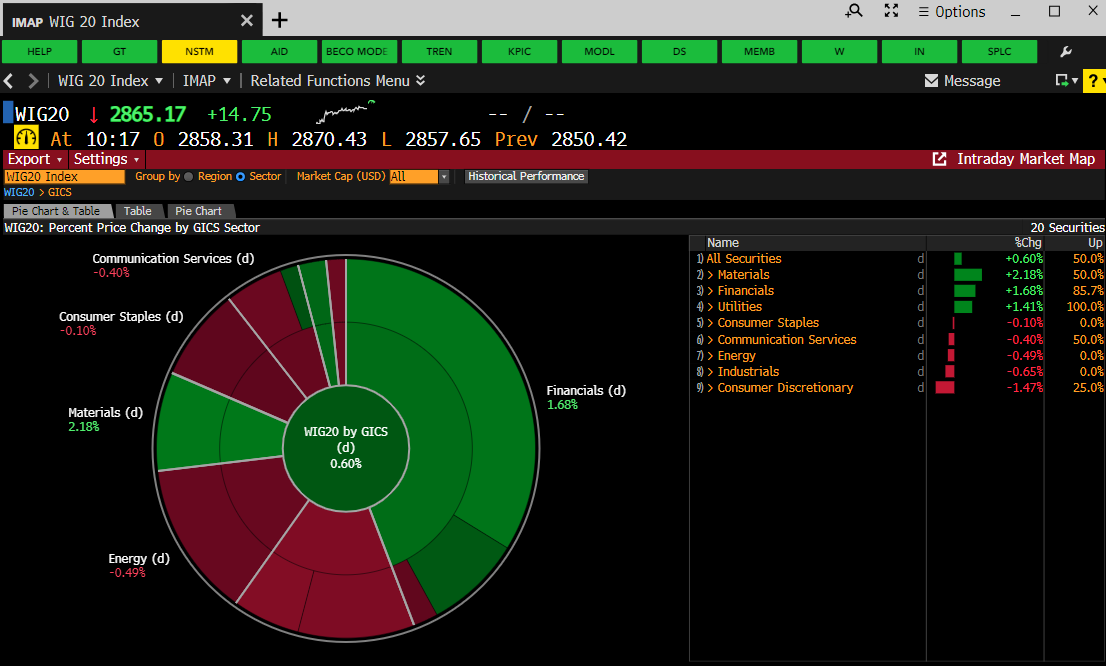This screenshot has height=666, width=1106.
Task: Switch to the Pie Chart tab
Action: [x=198, y=211]
